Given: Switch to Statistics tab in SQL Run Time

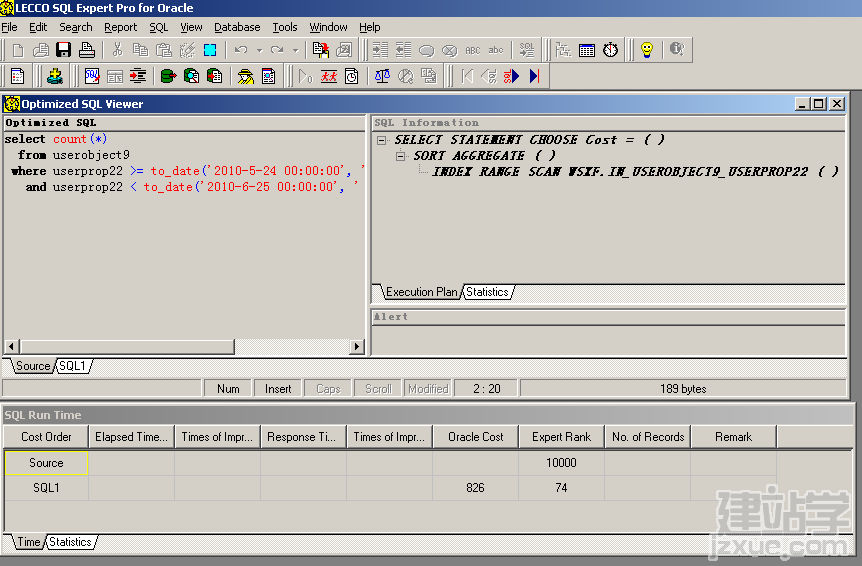Looking at the screenshot, I should coord(70,542).
